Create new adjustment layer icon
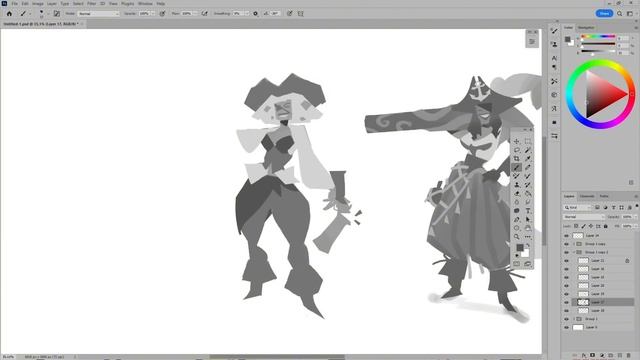The image size is (640, 360). tap(602, 356)
